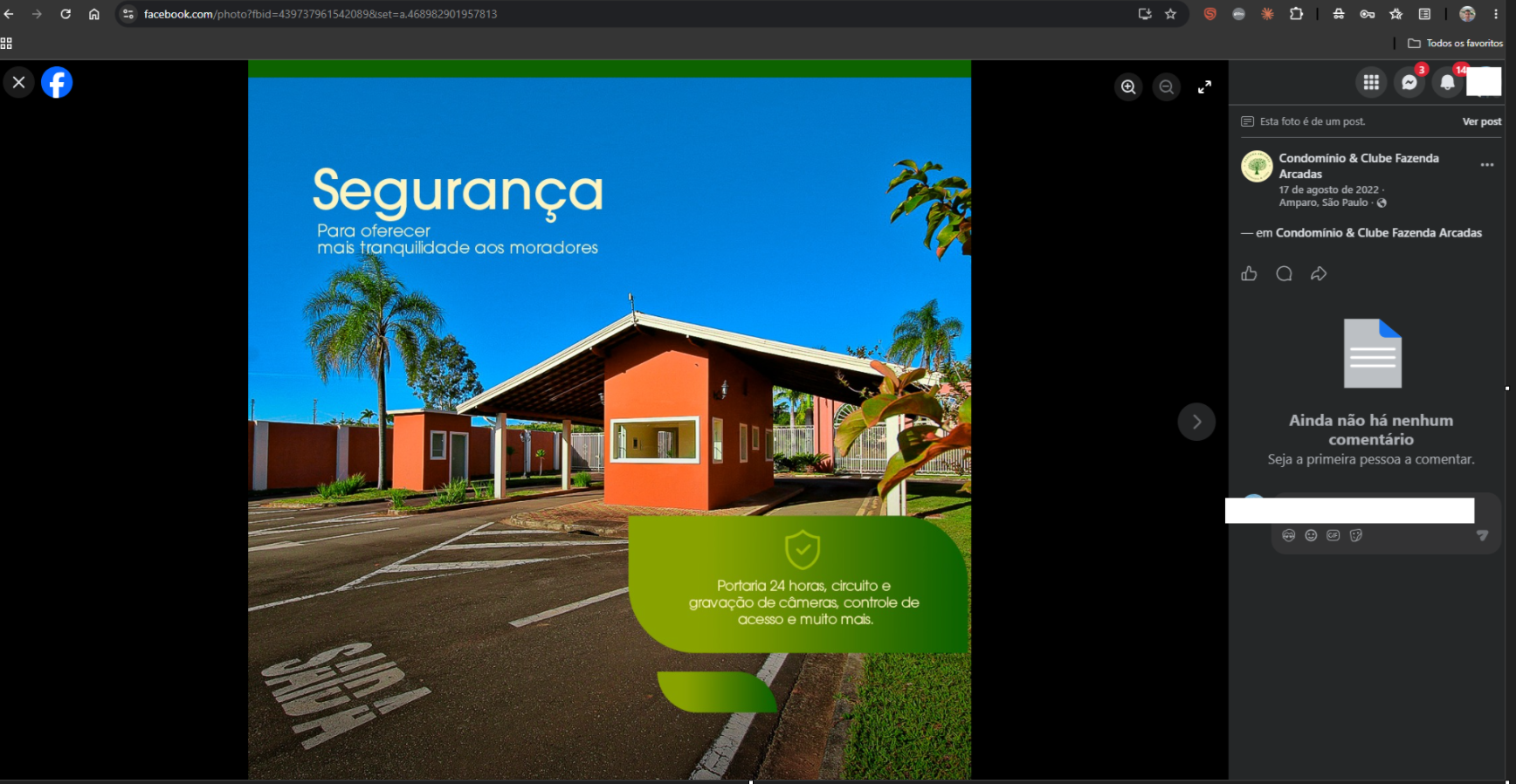The width and height of the screenshot is (1516, 784).
Task: Click the page profile picture avatar
Action: 1257,166
